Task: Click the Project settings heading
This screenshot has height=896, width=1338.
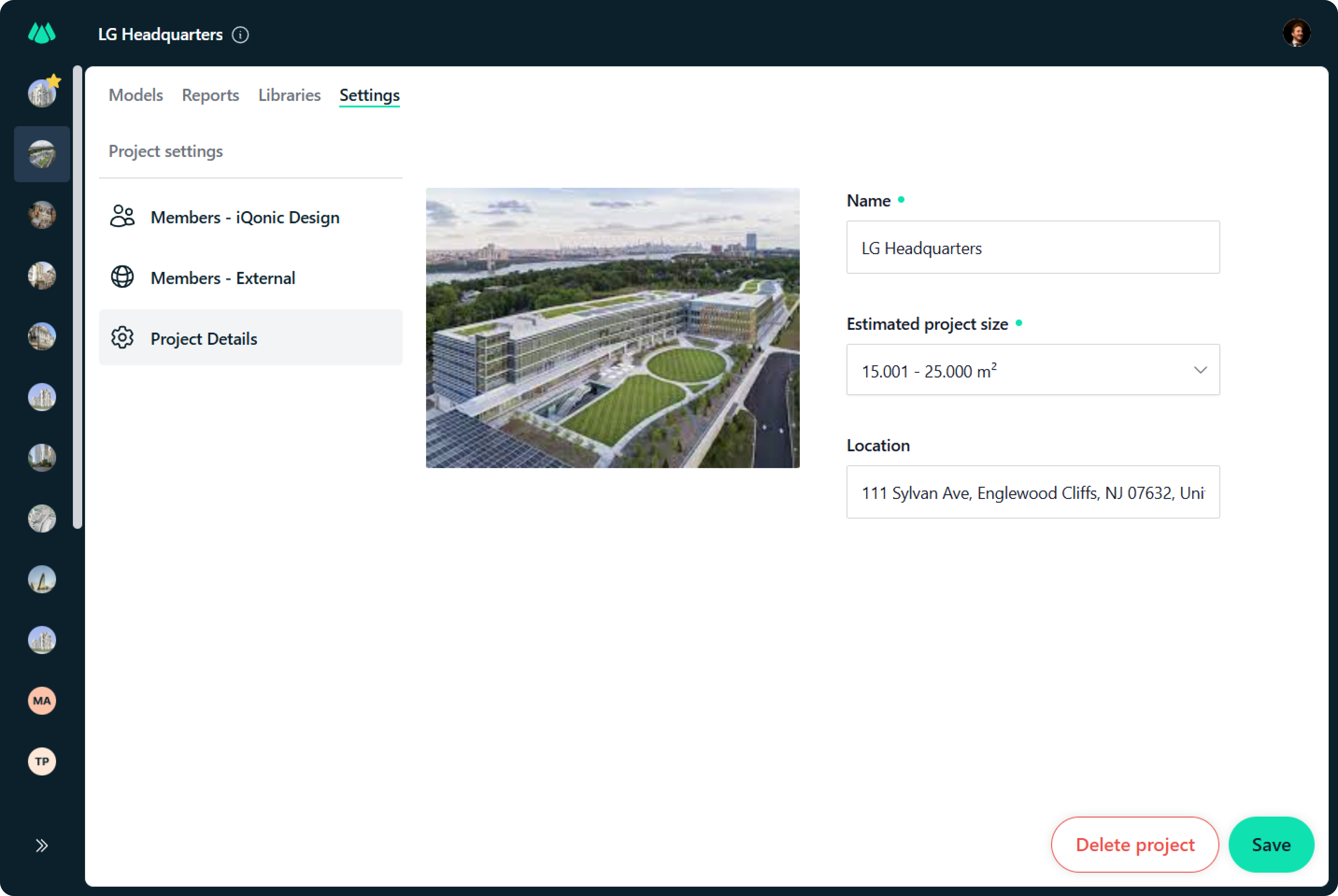Action: tap(166, 151)
